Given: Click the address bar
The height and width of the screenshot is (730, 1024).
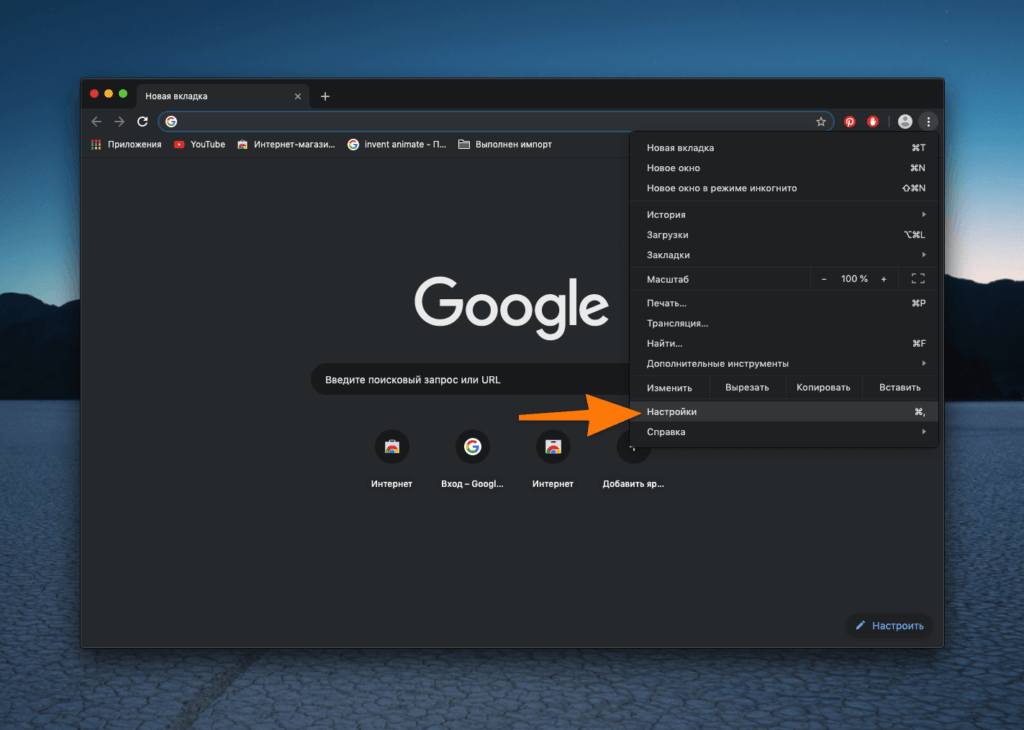Looking at the screenshot, I should coord(496,121).
